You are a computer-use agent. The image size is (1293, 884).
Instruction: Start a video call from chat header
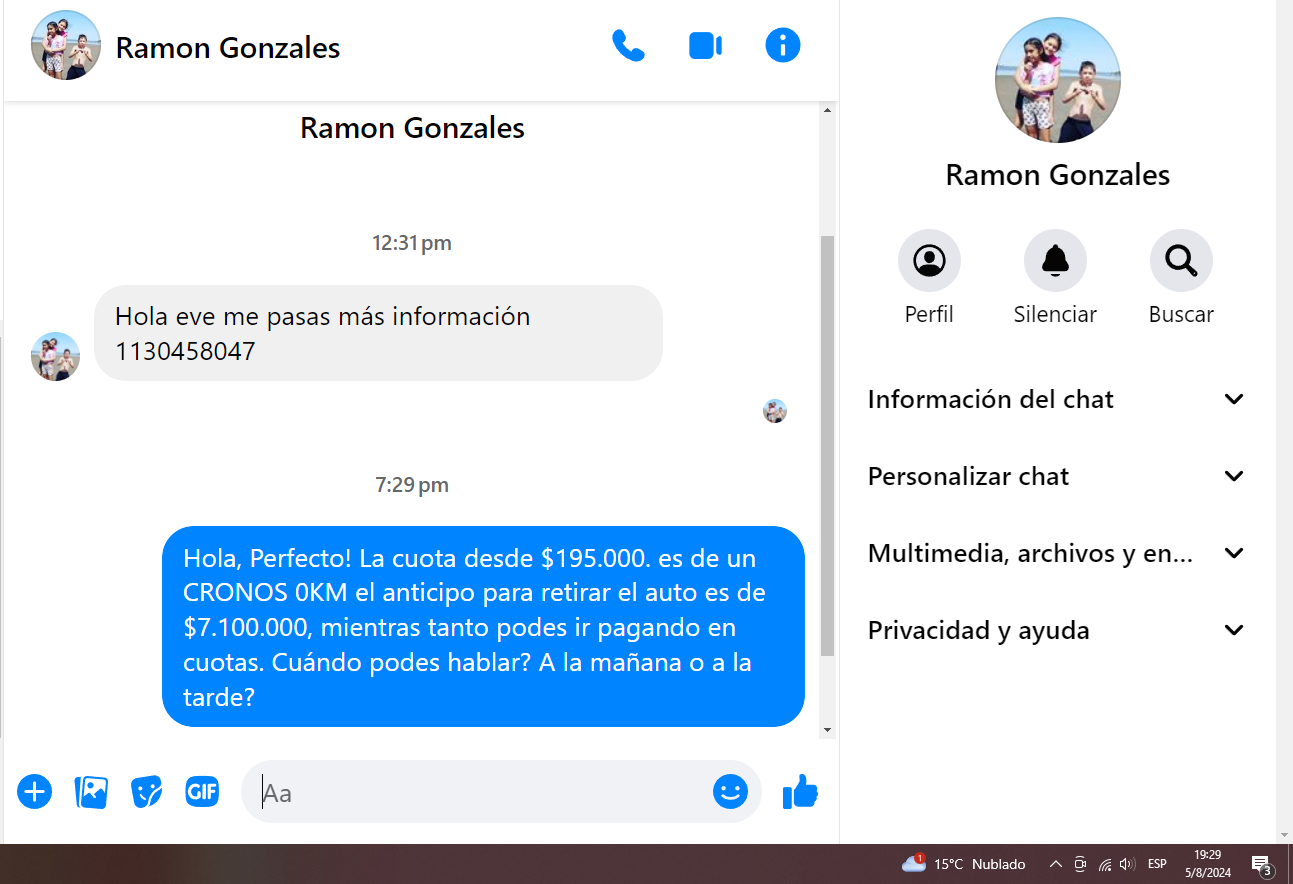(705, 46)
